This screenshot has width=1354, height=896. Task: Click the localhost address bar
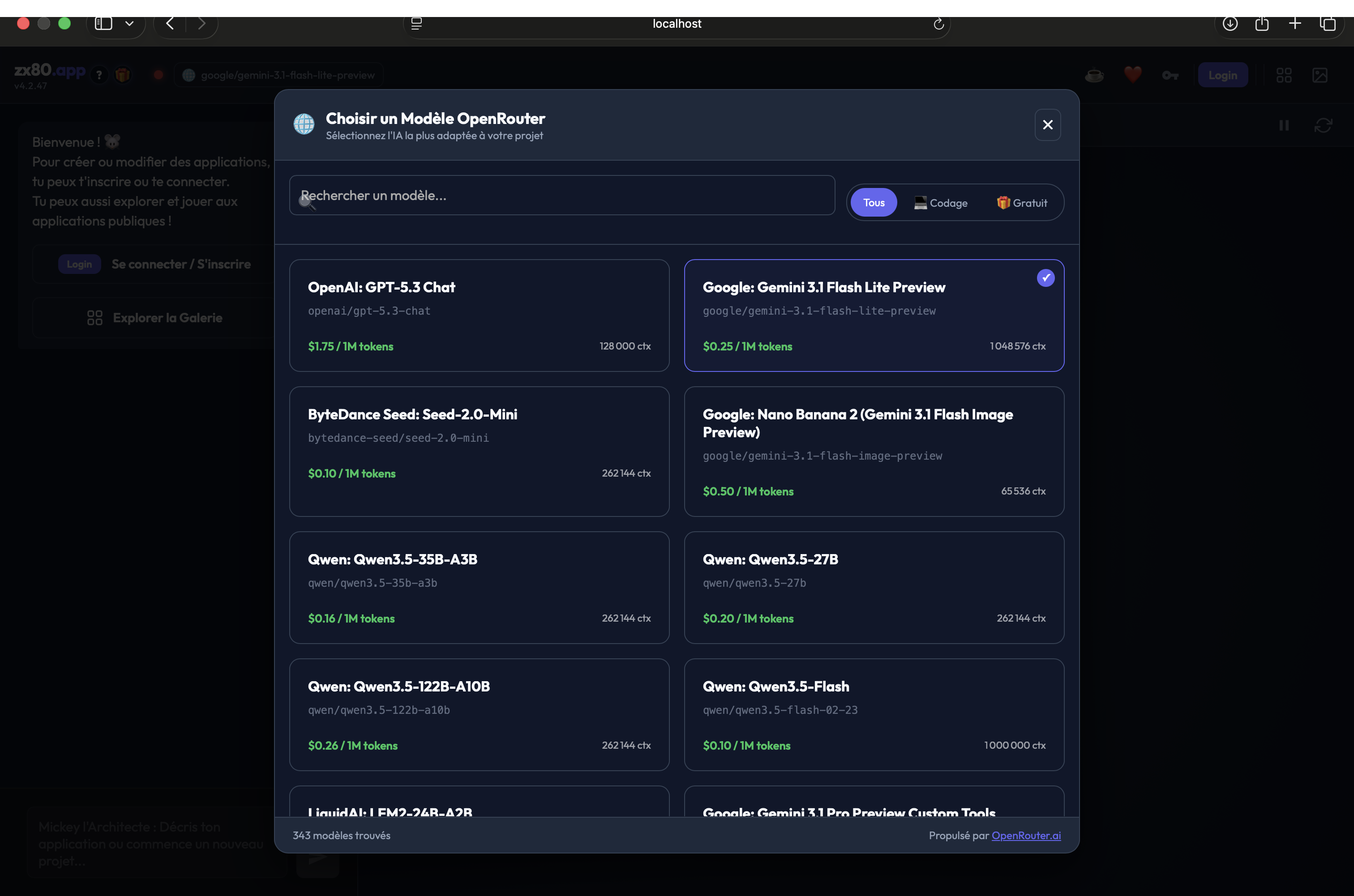[x=677, y=23]
